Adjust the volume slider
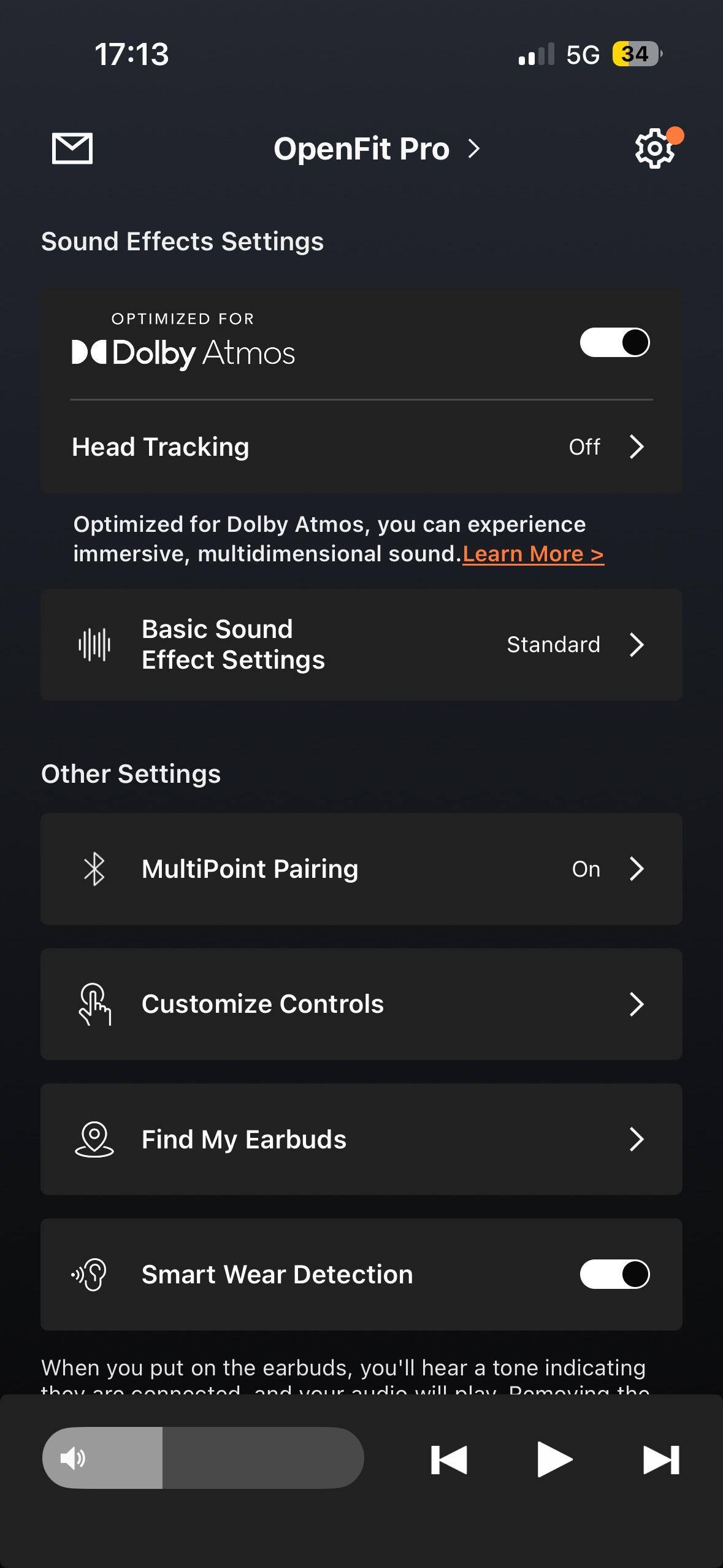The image size is (723, 1568). (202, 1458)
